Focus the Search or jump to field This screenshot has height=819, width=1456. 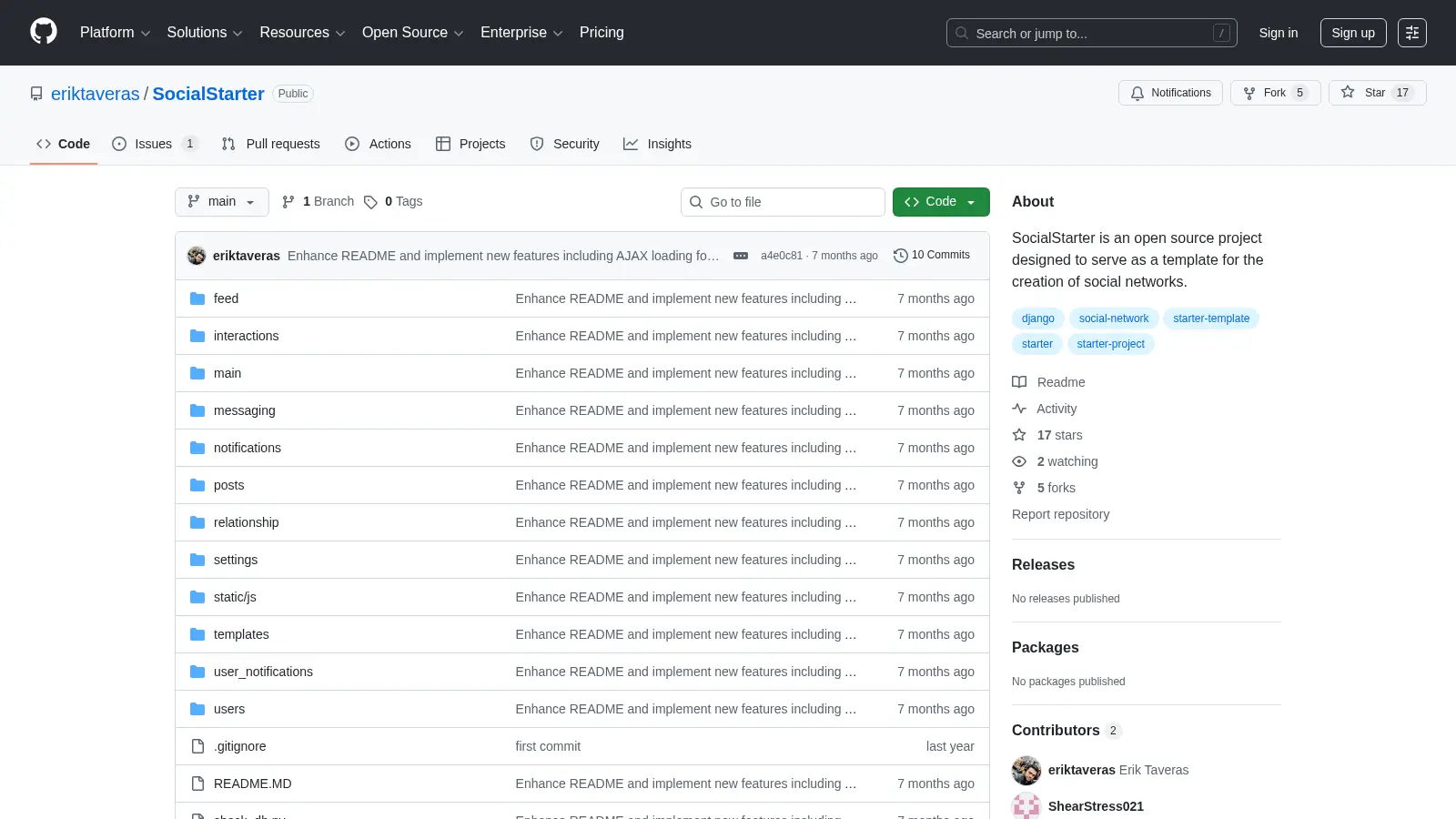coord(1092,33)
